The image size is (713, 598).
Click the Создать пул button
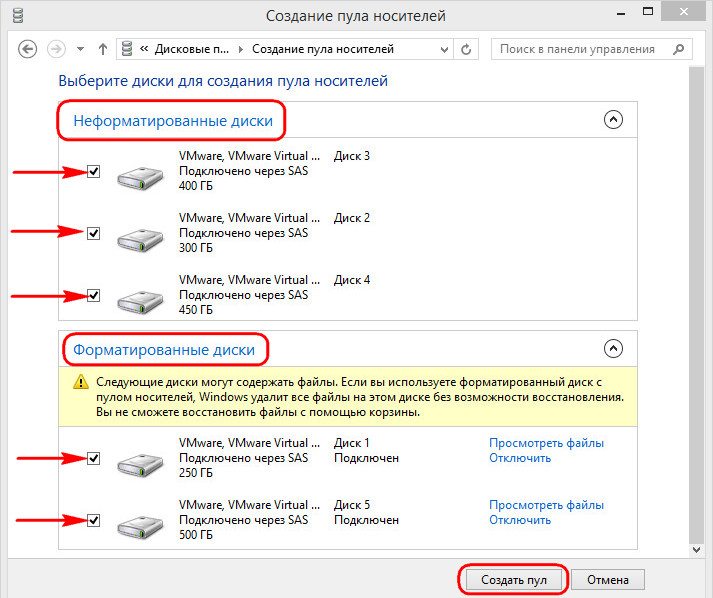click(x=513, y=580)
